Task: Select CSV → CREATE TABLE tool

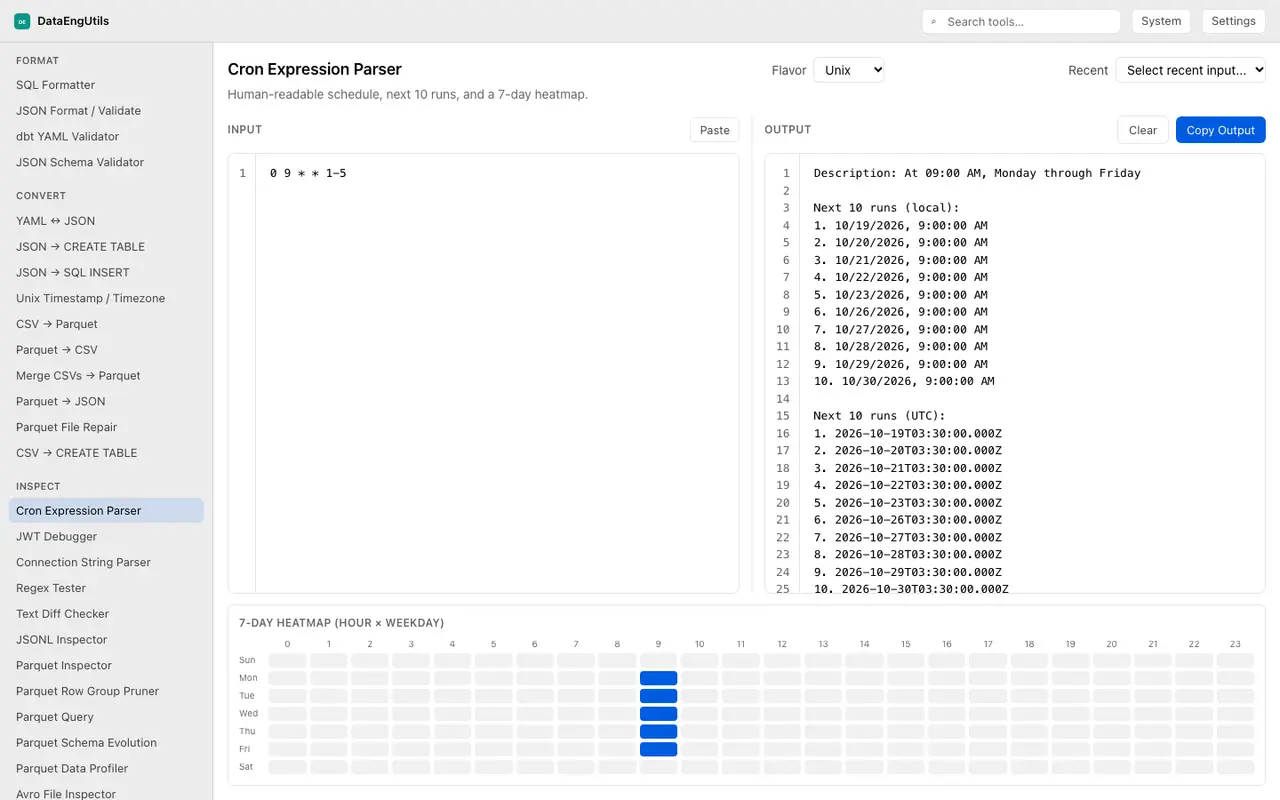Action: (x=106, y=453)
